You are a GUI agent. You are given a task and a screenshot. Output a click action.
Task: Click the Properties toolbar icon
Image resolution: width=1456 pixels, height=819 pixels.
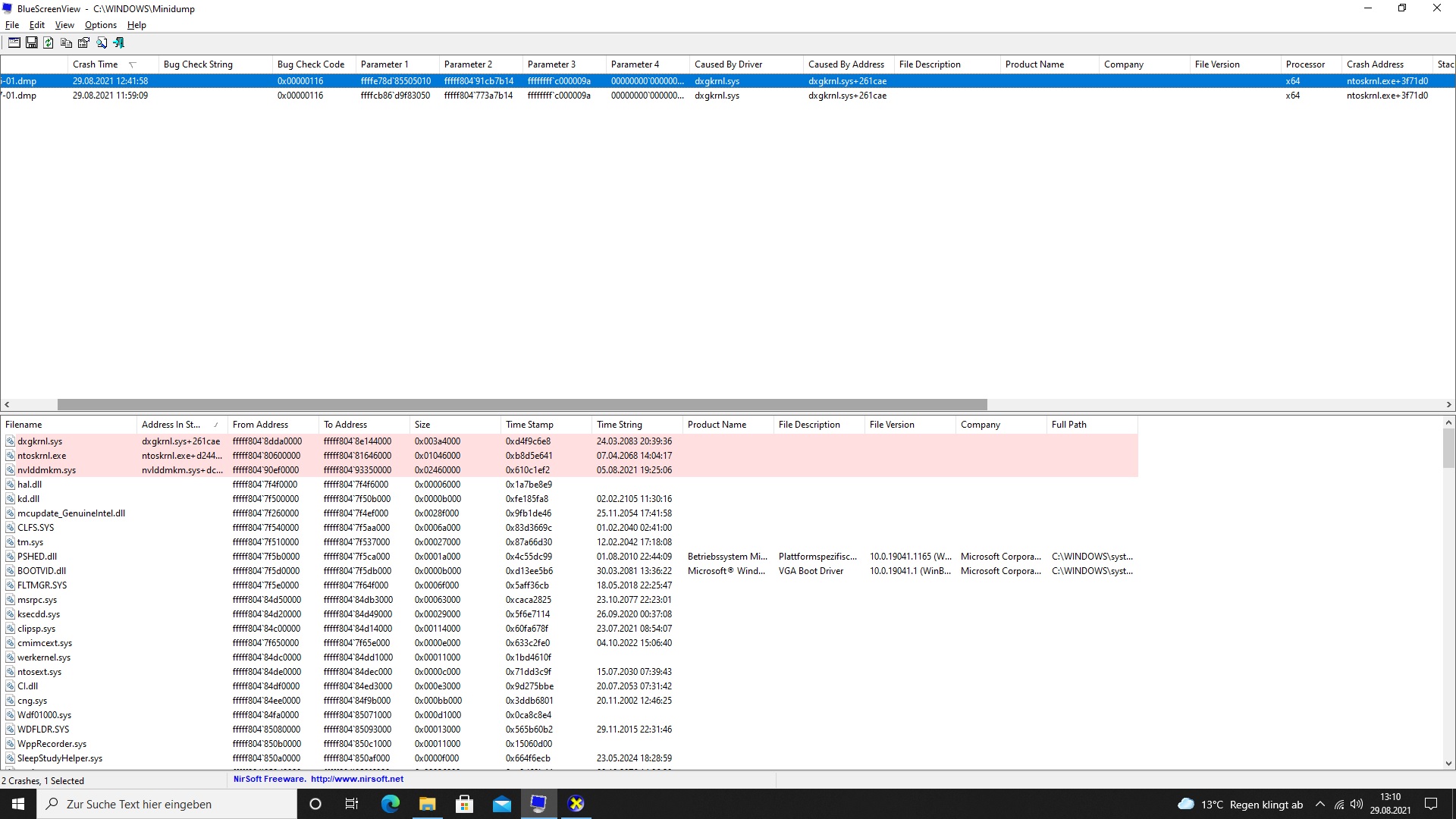83,43
